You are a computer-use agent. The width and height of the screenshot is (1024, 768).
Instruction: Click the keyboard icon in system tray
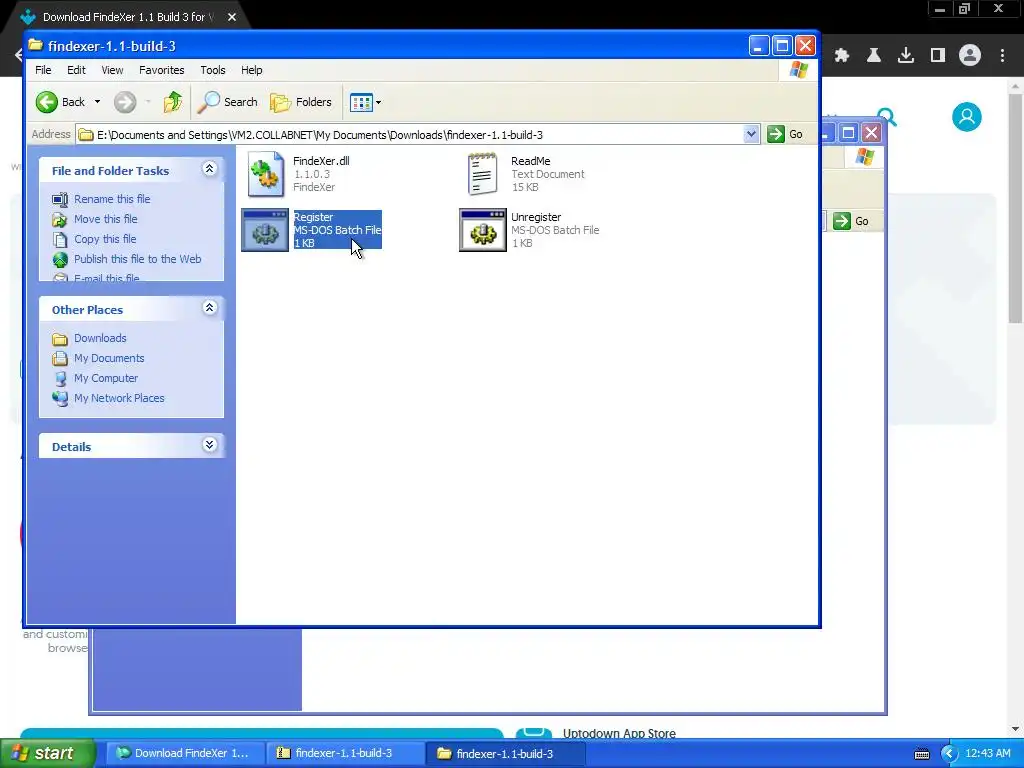click(x=921, y=754)
